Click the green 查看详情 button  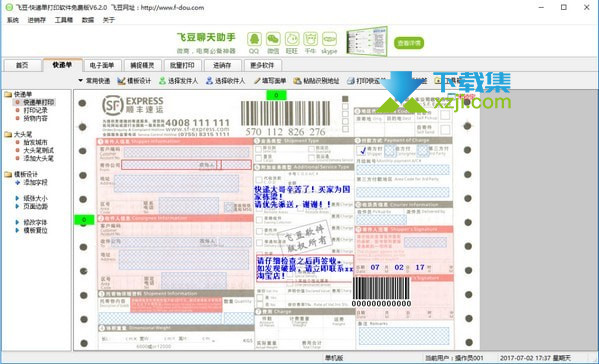(409, 43)
